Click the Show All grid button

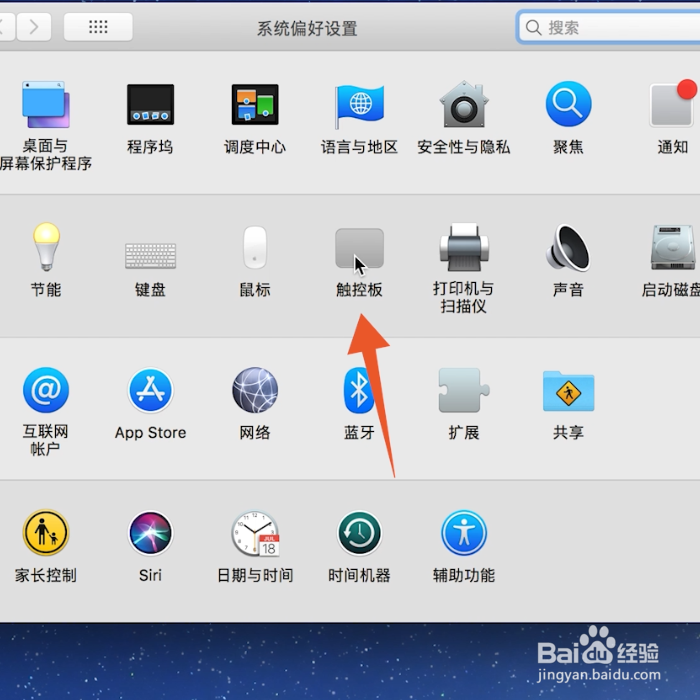[x=98, y=27]
